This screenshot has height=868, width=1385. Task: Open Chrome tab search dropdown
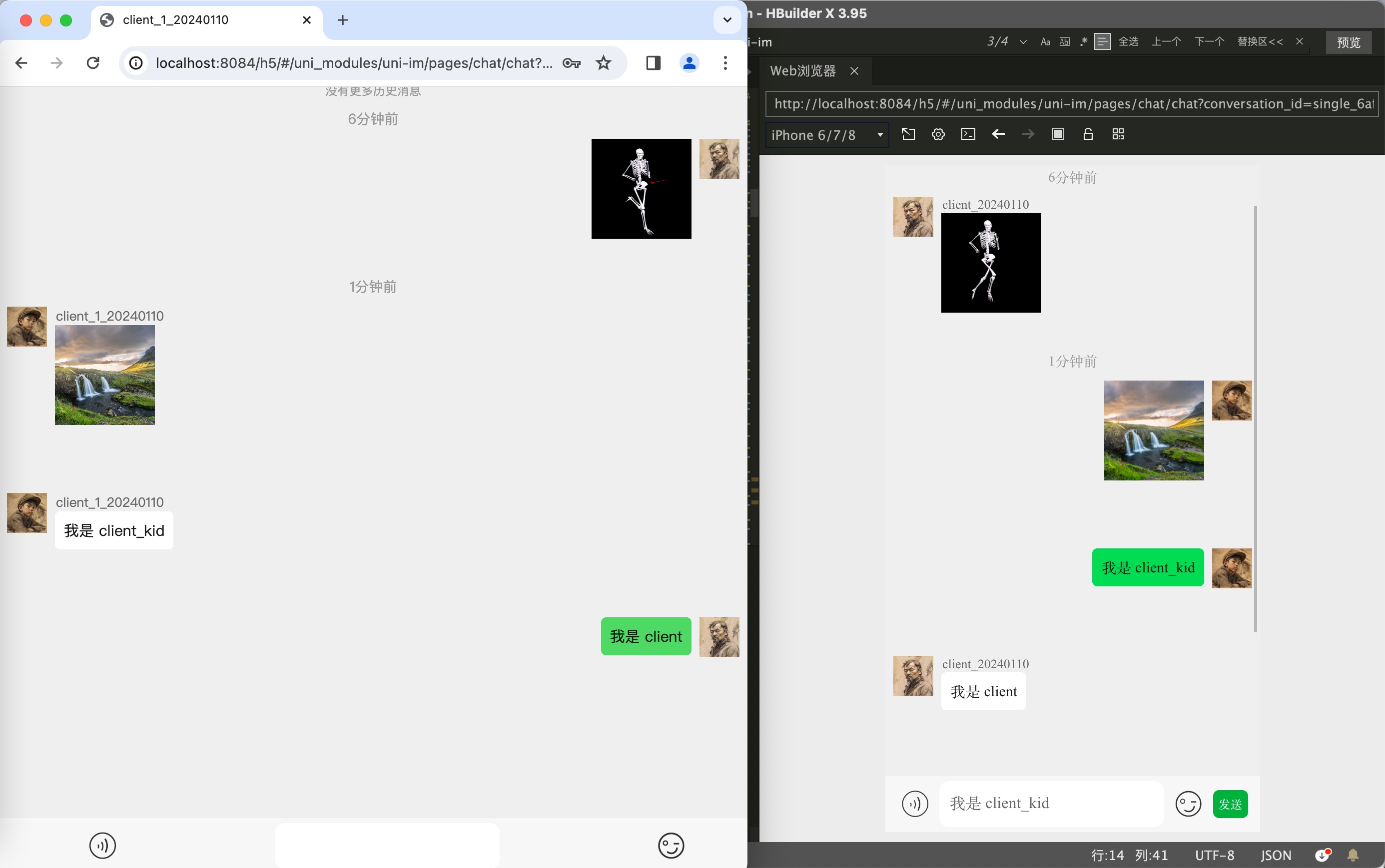(727, 20)
